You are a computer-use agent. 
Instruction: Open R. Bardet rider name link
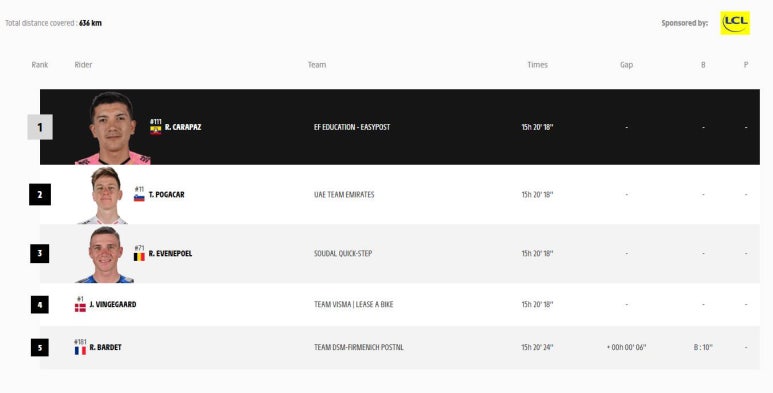(x=105, y=348)
